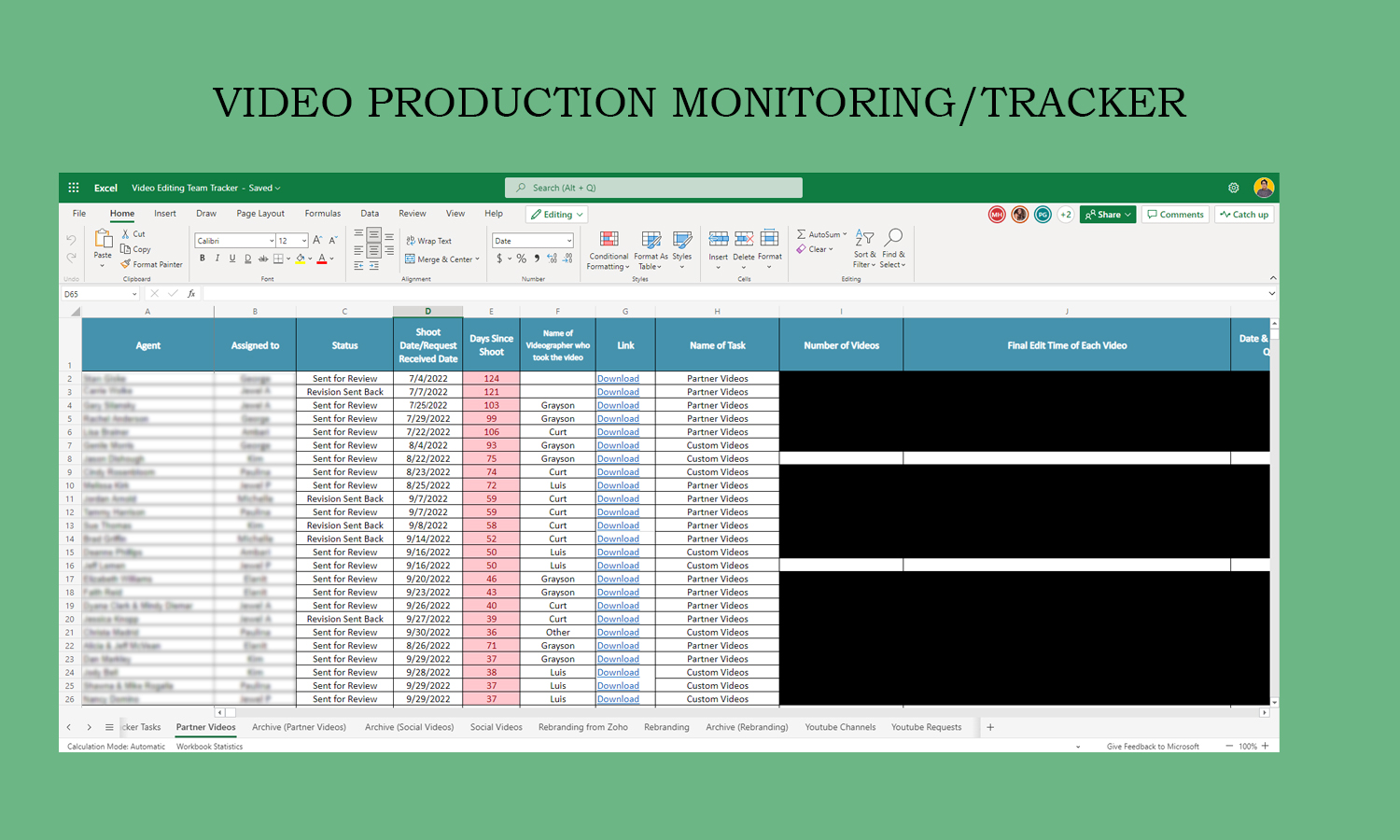
Task: Click the MH collaborator avatar
Action: (997, 215)
